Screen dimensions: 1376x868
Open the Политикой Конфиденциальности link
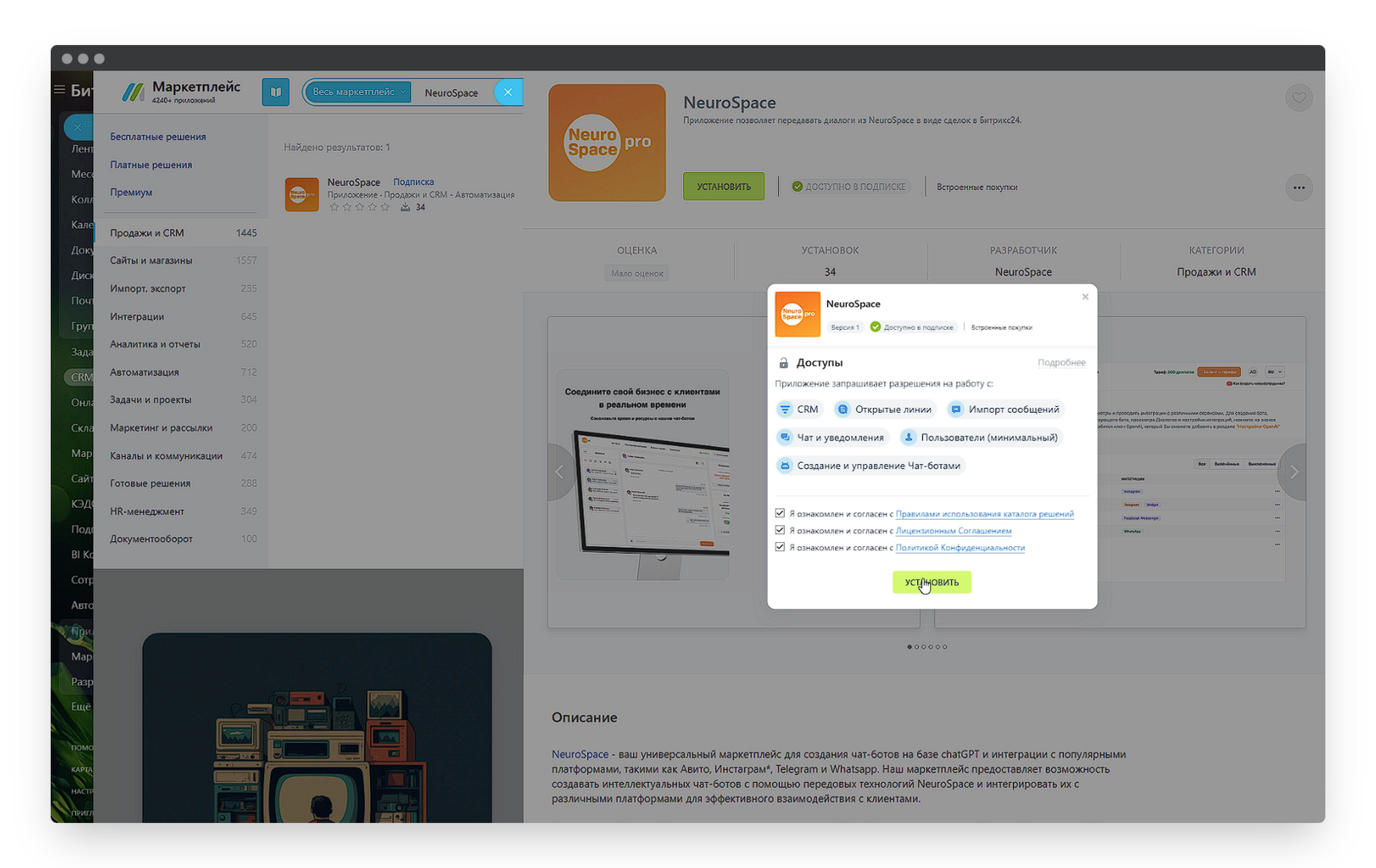960,548
